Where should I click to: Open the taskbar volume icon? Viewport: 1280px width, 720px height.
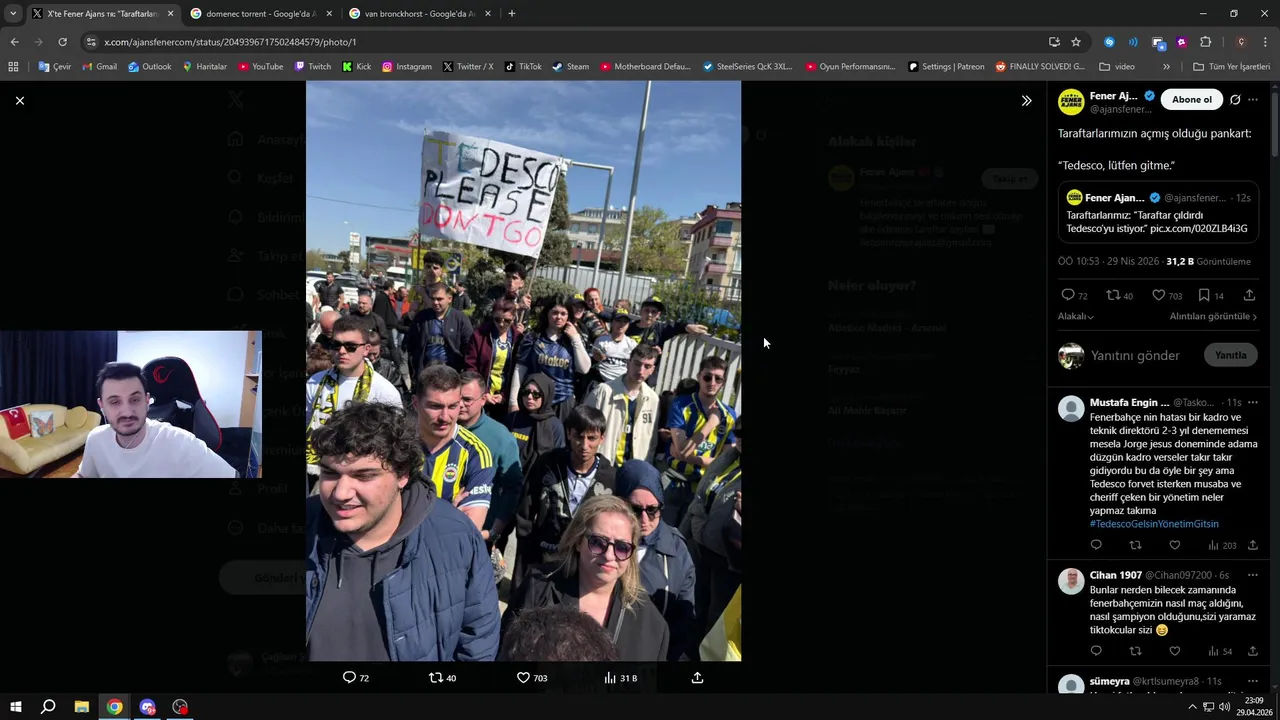tap(1224, 707)
